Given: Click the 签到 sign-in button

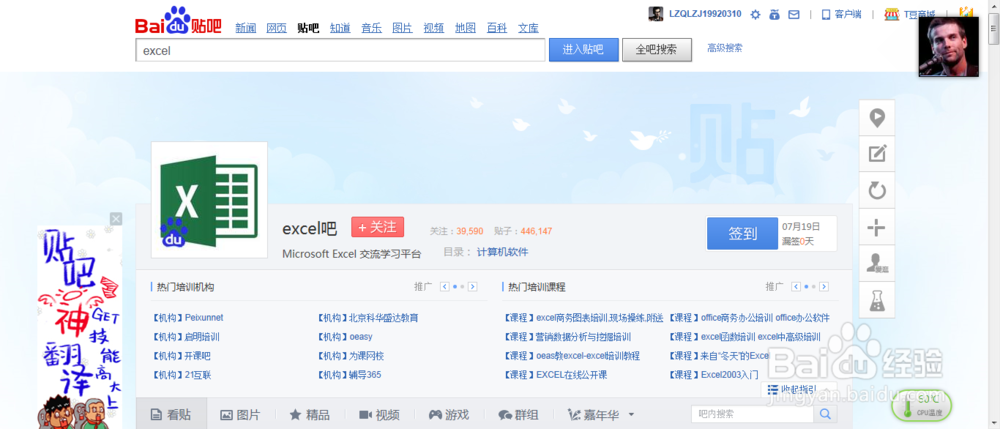Looking at the screenshot, I should click(x=743, y=233).
